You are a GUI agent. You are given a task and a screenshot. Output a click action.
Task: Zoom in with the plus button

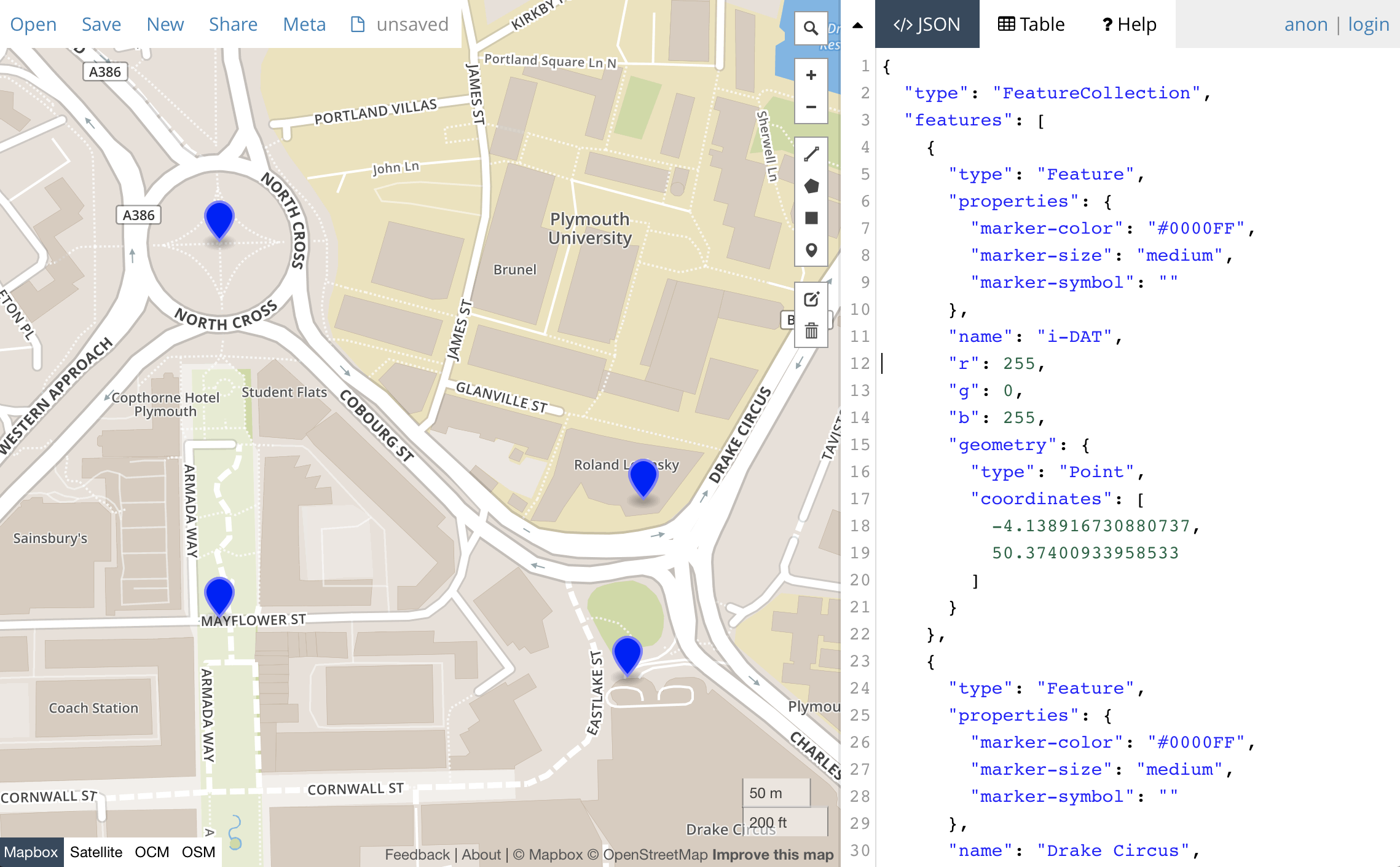(811, 75)
